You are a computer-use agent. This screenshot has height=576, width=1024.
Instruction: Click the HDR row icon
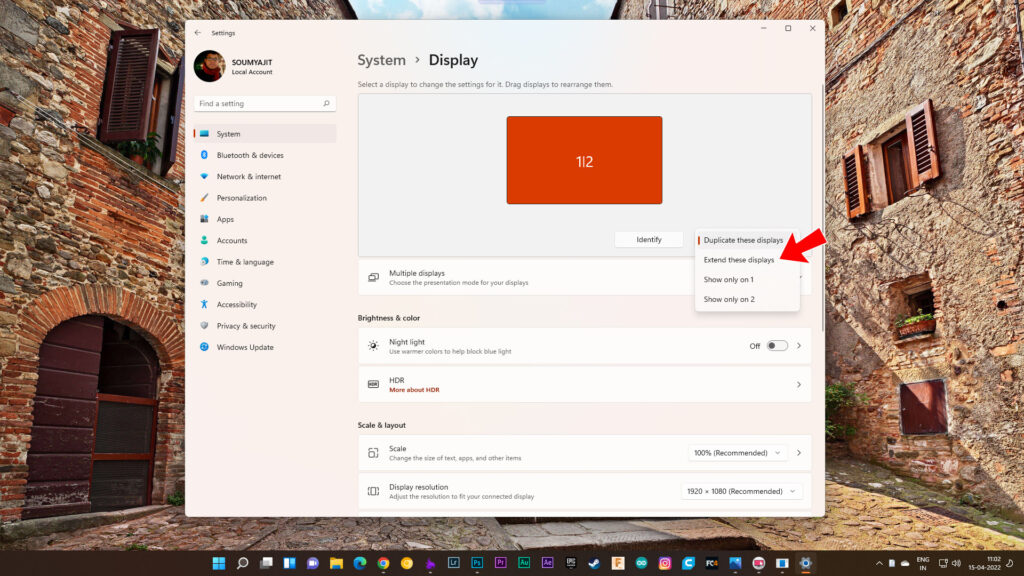(373, 385)
